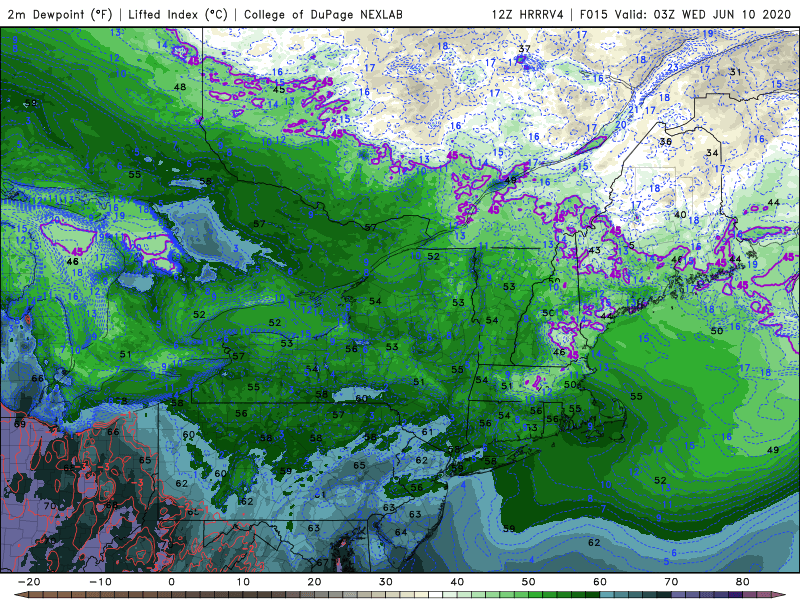
Task: Click the 50 label on the color scale
Action: click(x=529, y=582)
